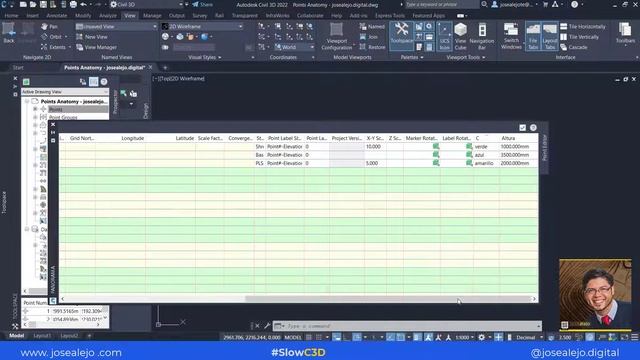
Task: Toggle the Navigation Bar
Action: tap(482, 36)
